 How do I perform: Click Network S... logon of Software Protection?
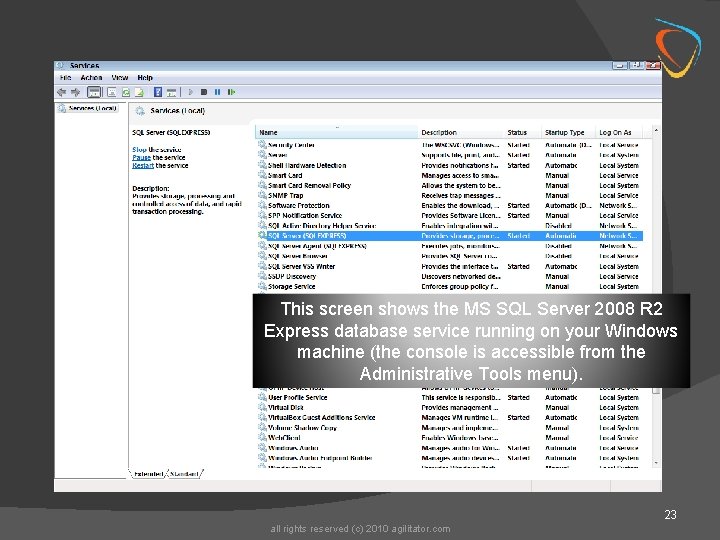point(618,206)
